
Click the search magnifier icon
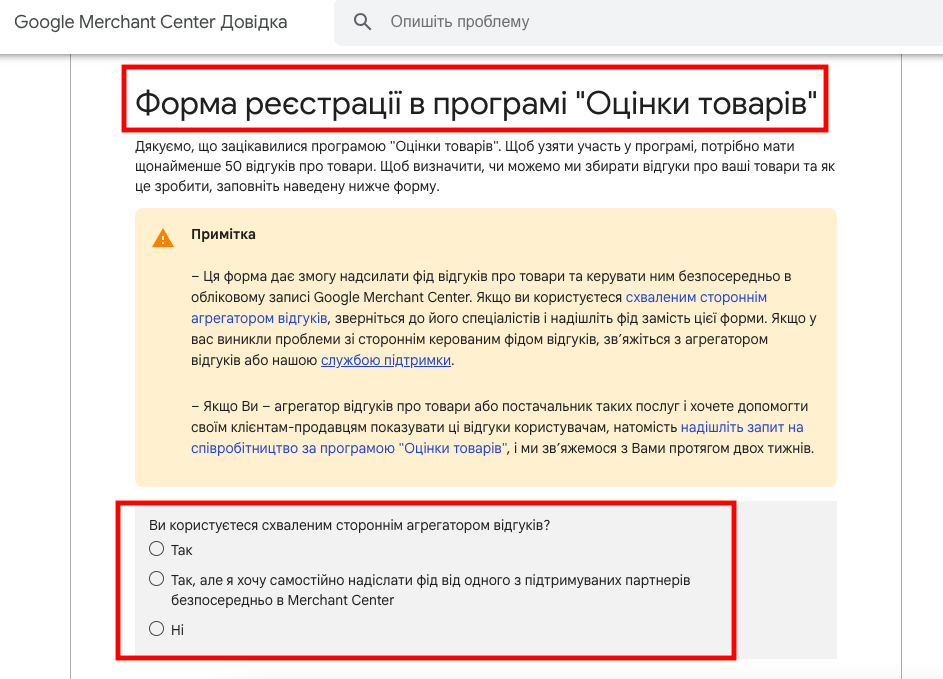[x=362, y=22]
